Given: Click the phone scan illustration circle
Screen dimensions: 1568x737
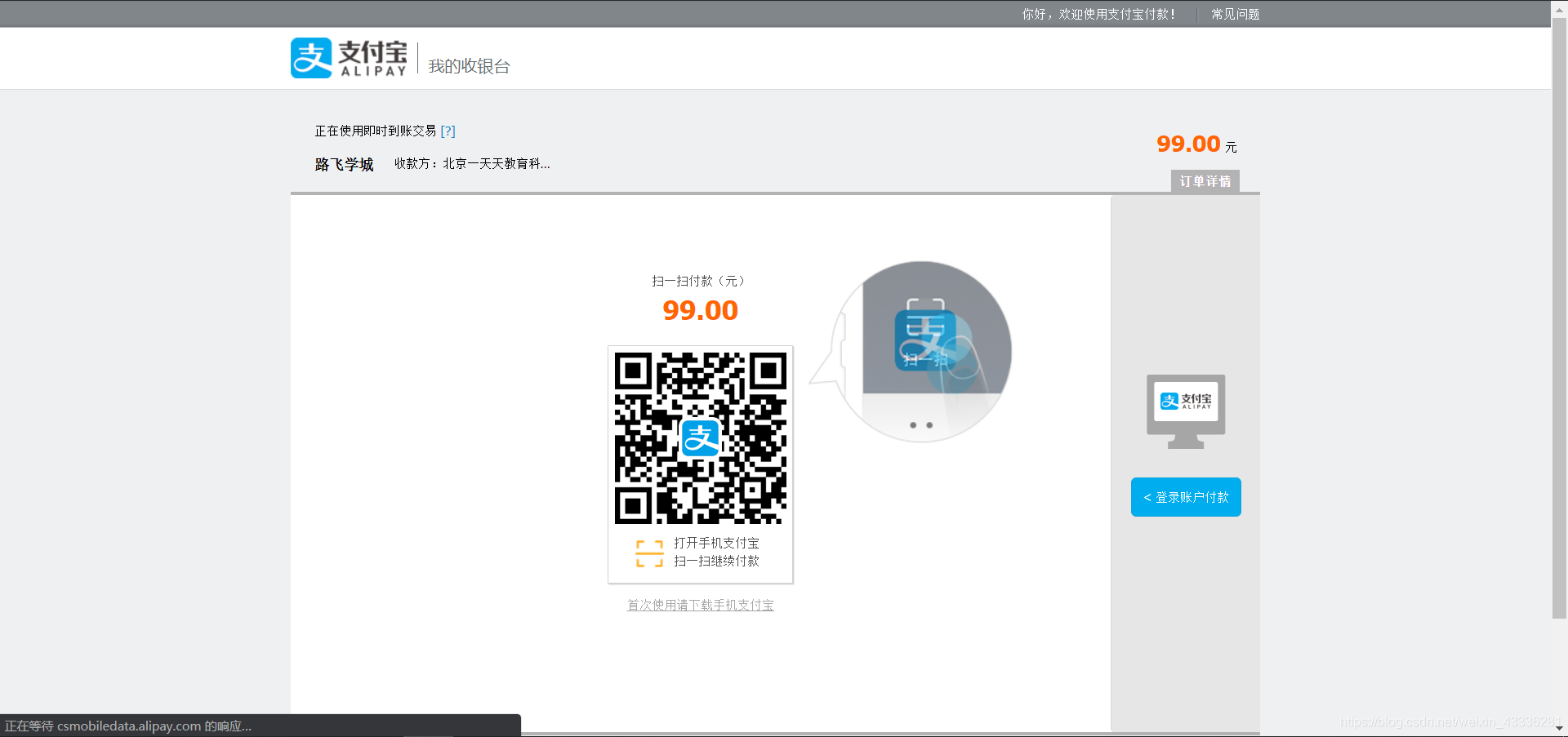Looking at the screenshot, I should click(x=921, y=352).
